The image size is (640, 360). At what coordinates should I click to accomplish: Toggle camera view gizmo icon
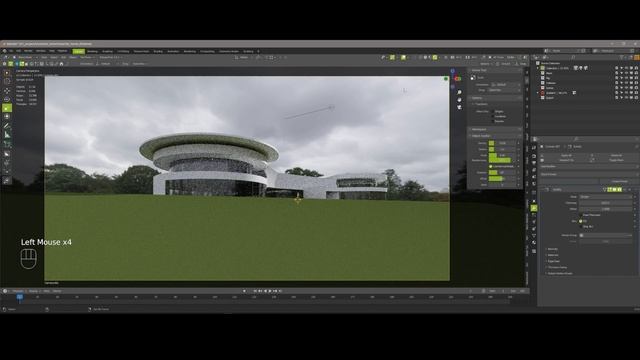(x=459, y=107)
